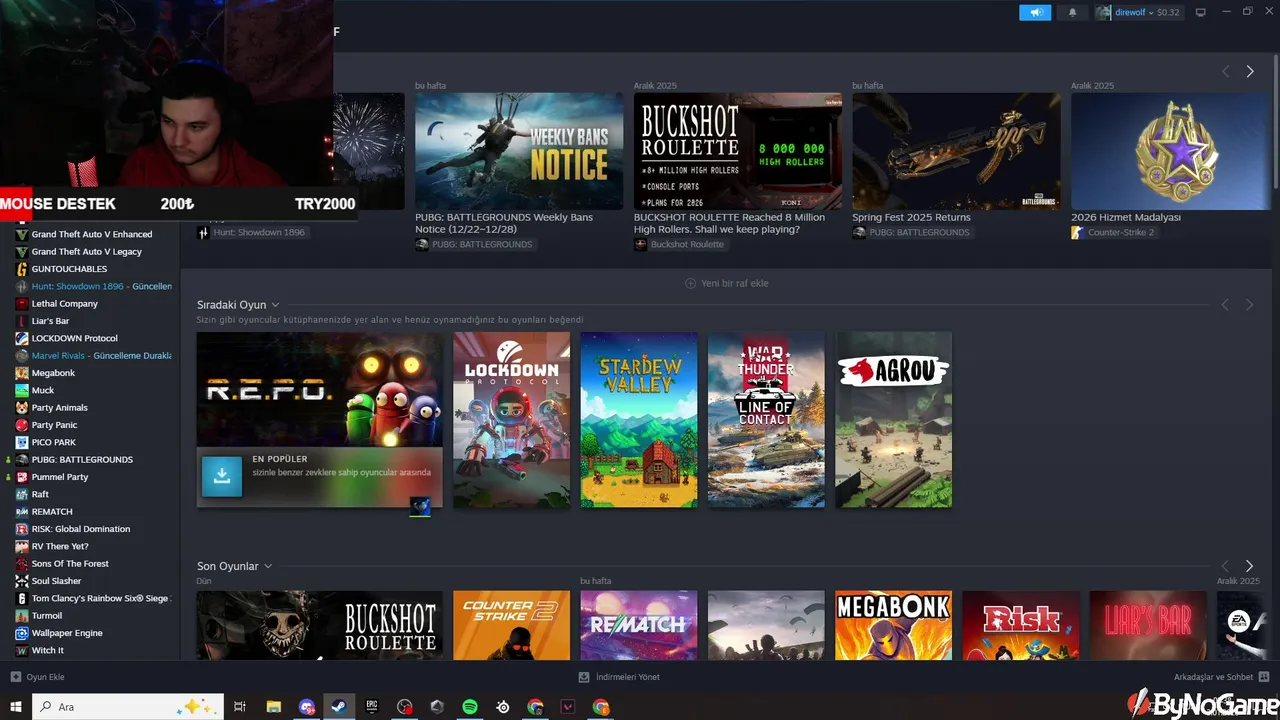The height and width of the screenshot is (720, 1280).
Task: Select Muck in library list
Action: tap(43, 390)
